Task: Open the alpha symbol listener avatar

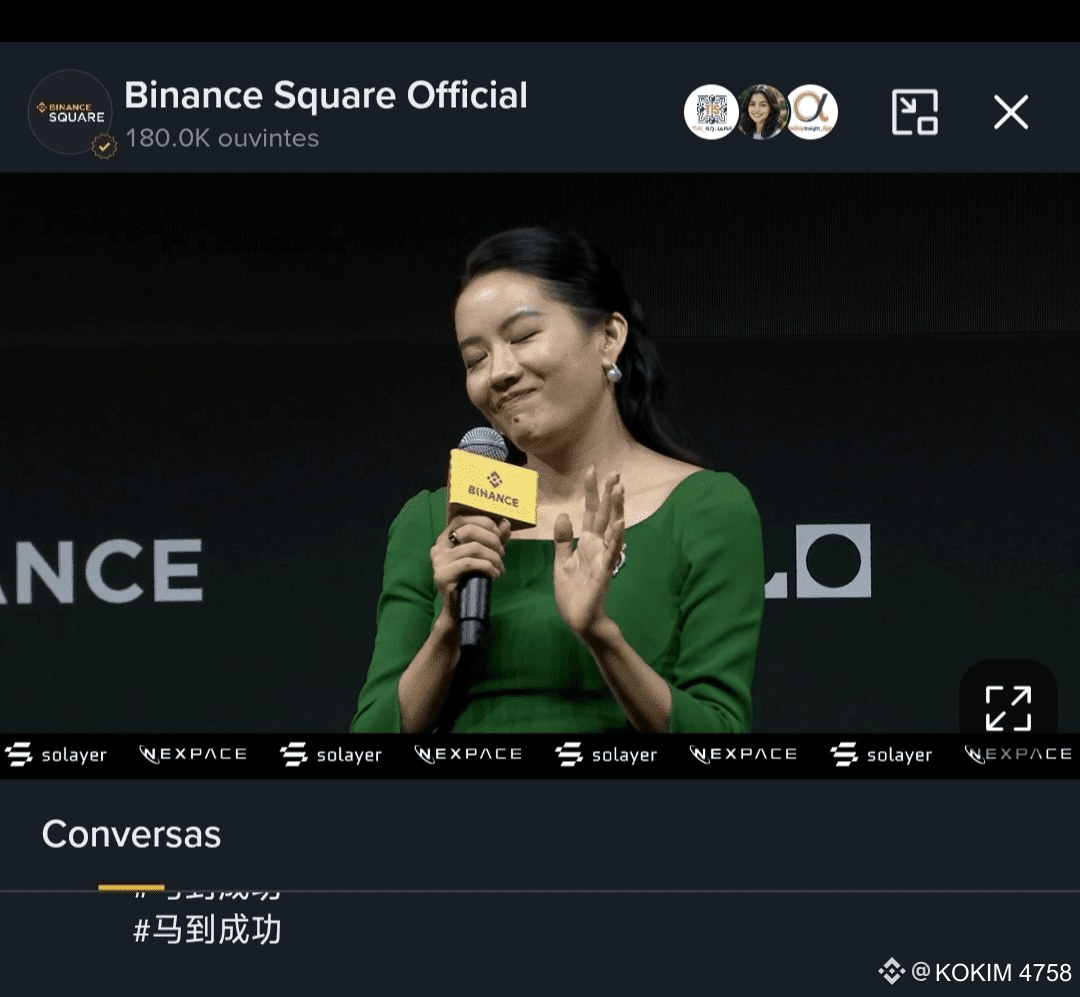Action: pyautogui.click(x=812, y=112)
